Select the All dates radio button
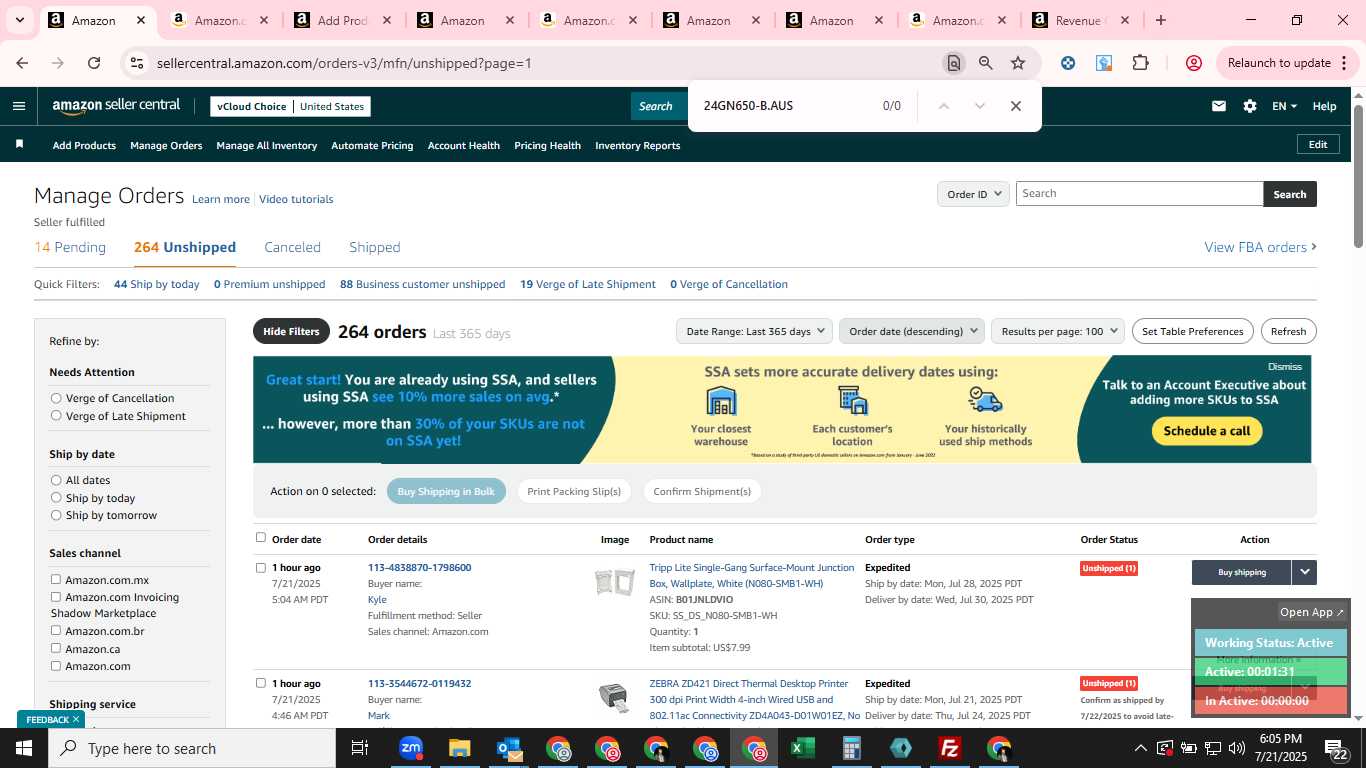The height and width of the screenshot is (768, 1366). click(x=56, y=480)
